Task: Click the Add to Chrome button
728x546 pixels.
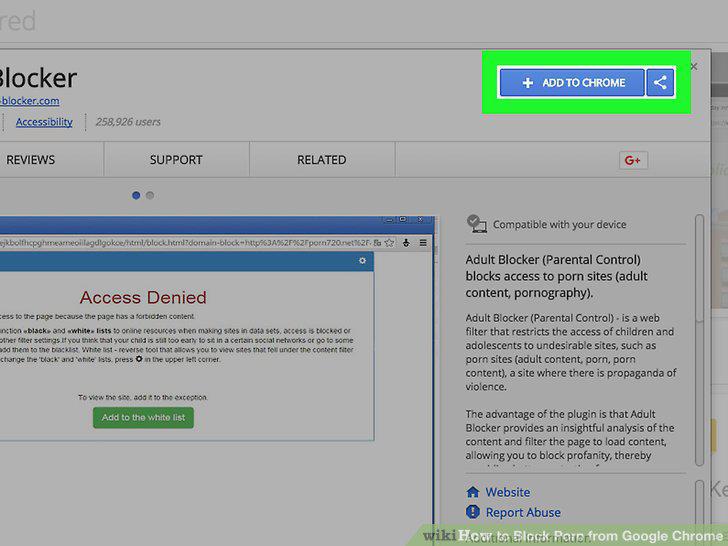Action: tap(572, 83)
